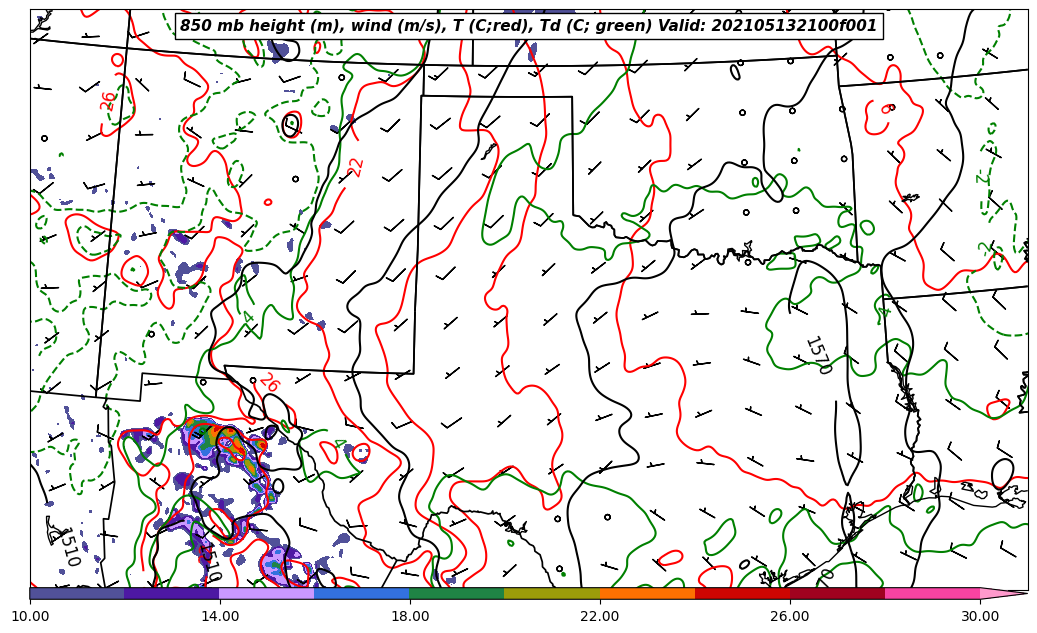The width and height of the screenshot is (1037, 633).
Task: Choose the green 18–20 colorbar segment
Action: 457,593
